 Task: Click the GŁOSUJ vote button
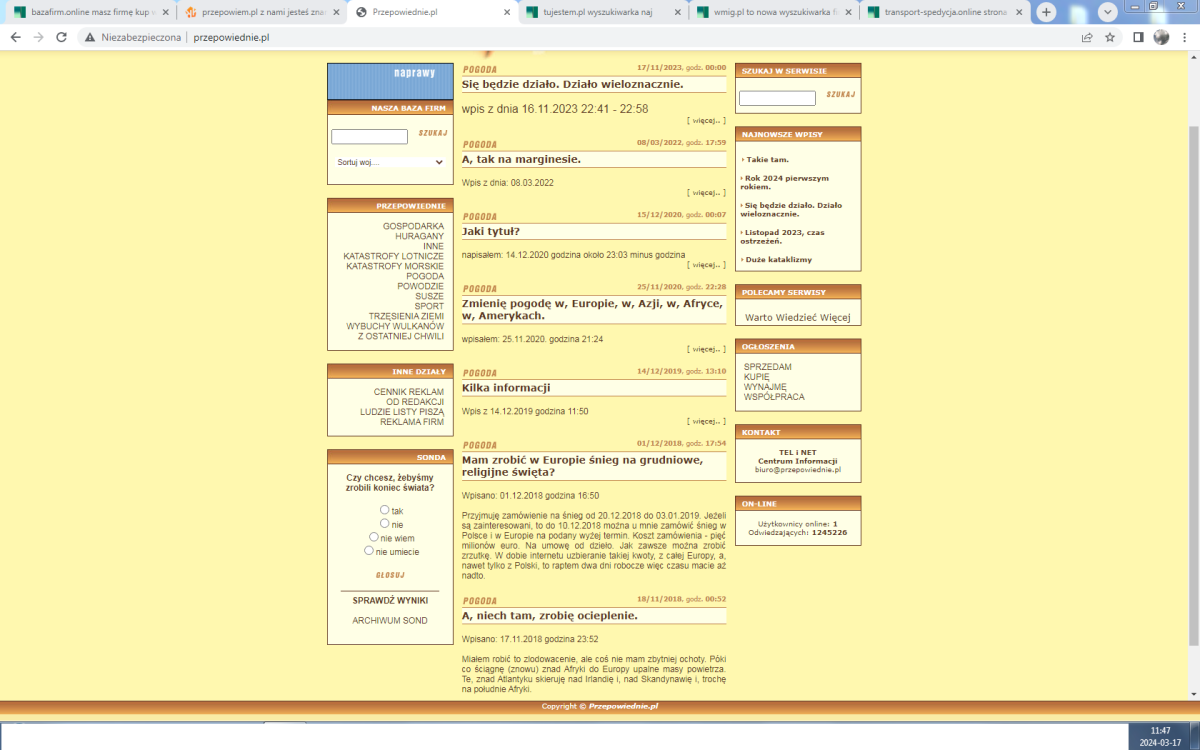[x=389, y=575]
